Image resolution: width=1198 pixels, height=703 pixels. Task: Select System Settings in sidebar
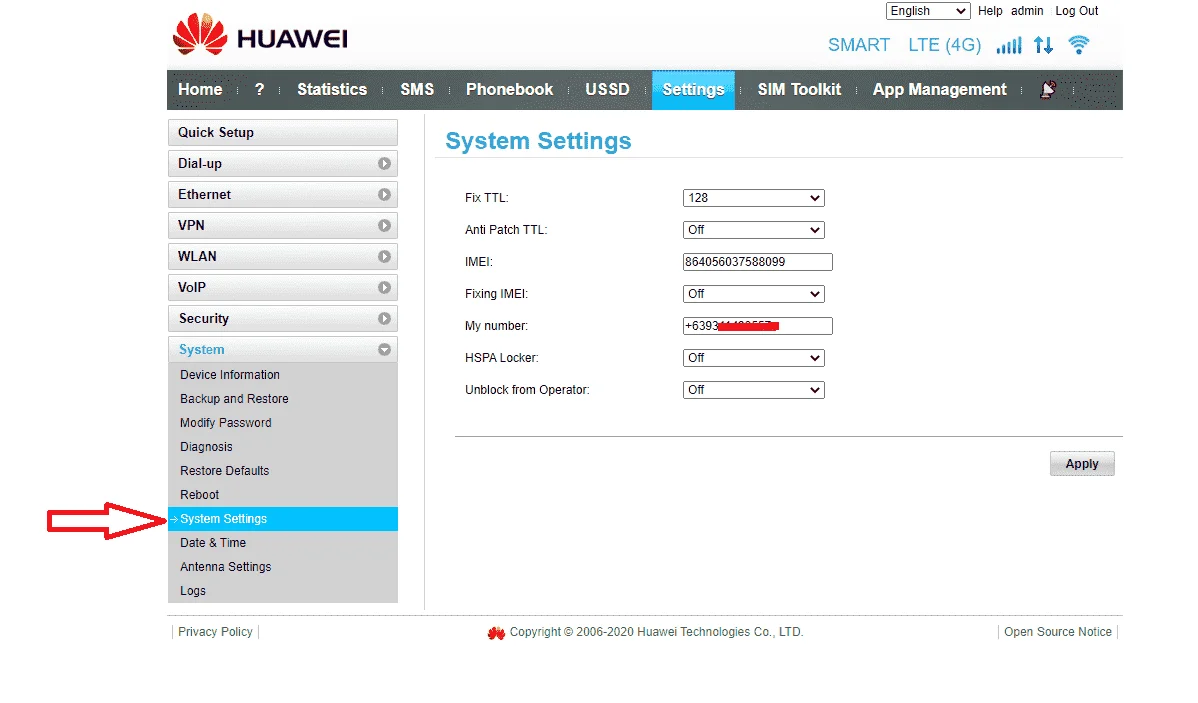tap(283, 519)
